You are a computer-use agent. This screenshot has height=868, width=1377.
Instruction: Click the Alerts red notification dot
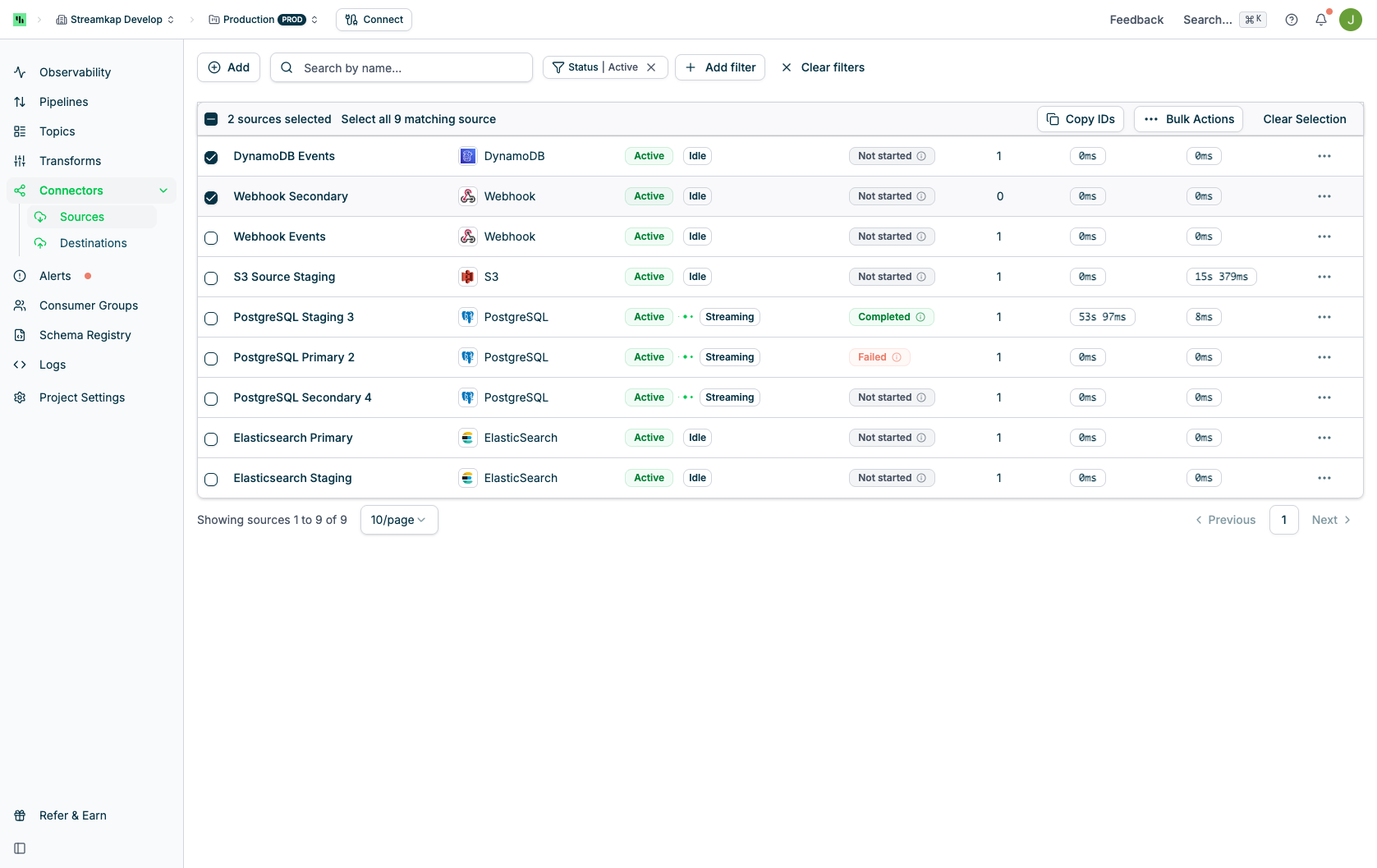[88, 276]
